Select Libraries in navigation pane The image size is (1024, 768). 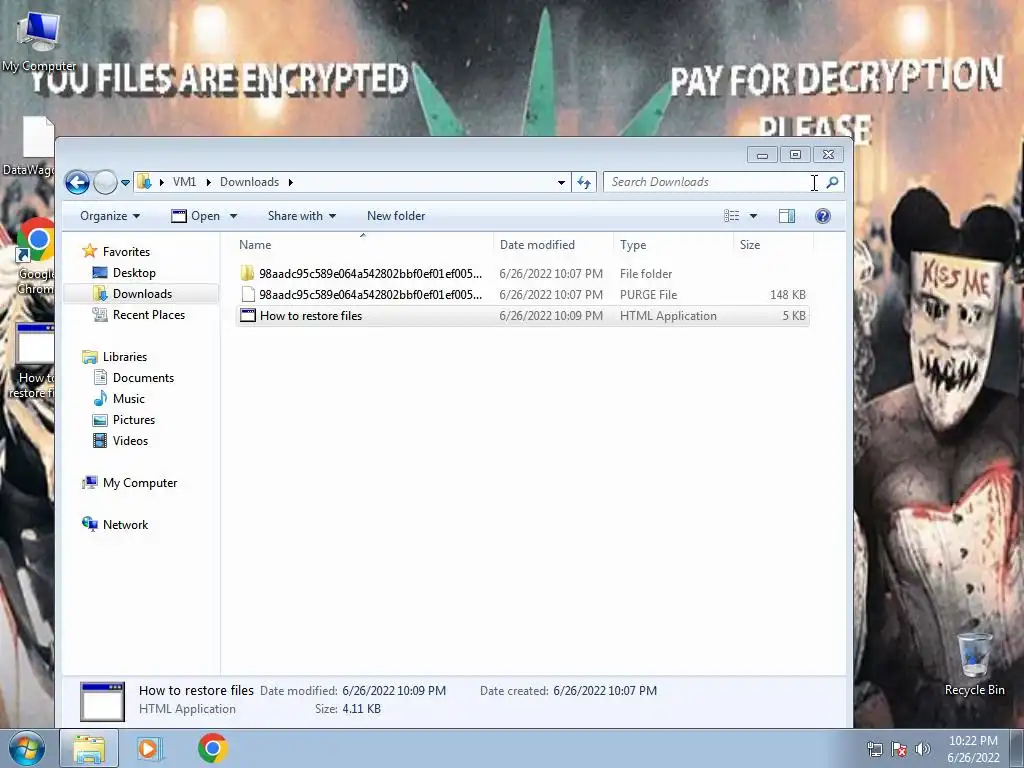125,357
